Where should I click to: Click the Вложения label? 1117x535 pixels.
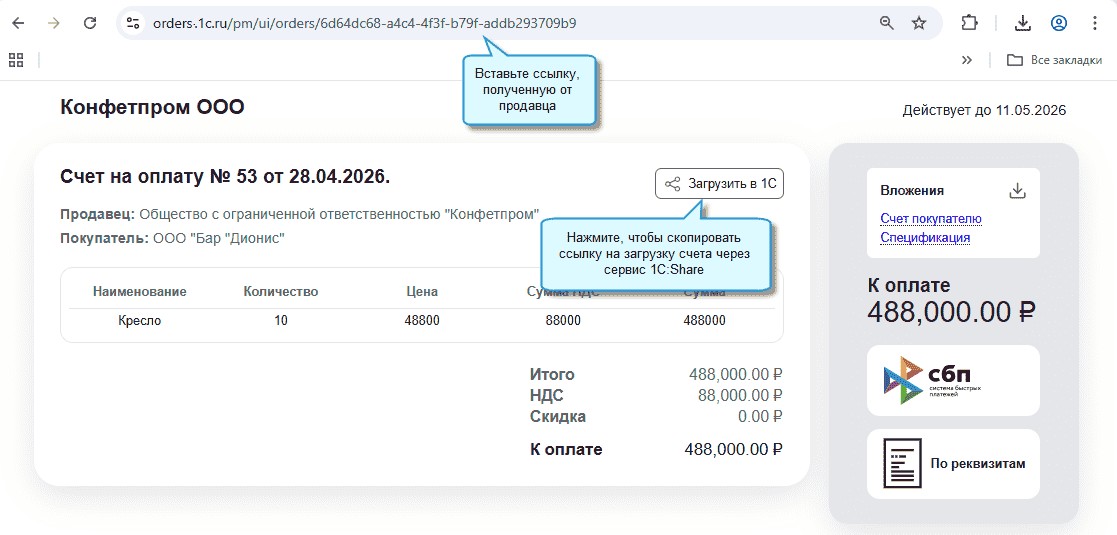point(912,190)
